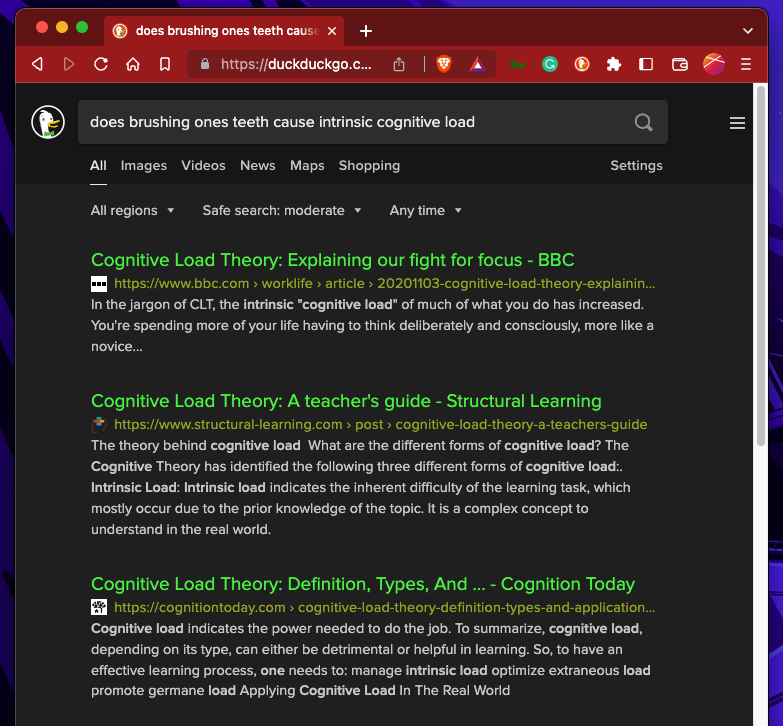Click the BBC favicon beside the first result
Viewport: 783px width, 726px height.
tap(99, 284)
